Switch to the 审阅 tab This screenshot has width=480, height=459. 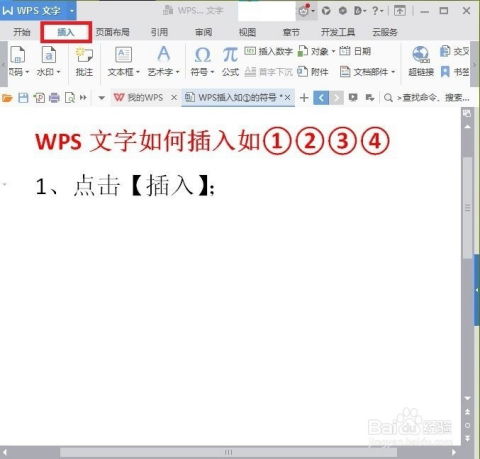203,32
